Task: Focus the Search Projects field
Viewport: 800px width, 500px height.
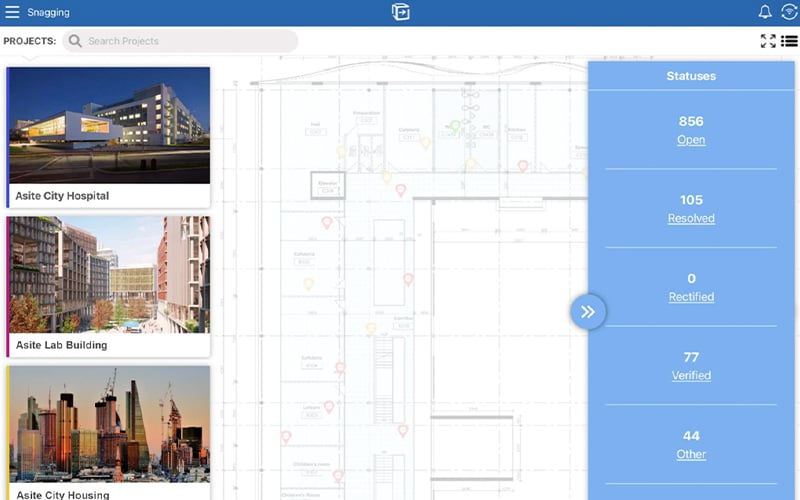Action: (180, 41)
